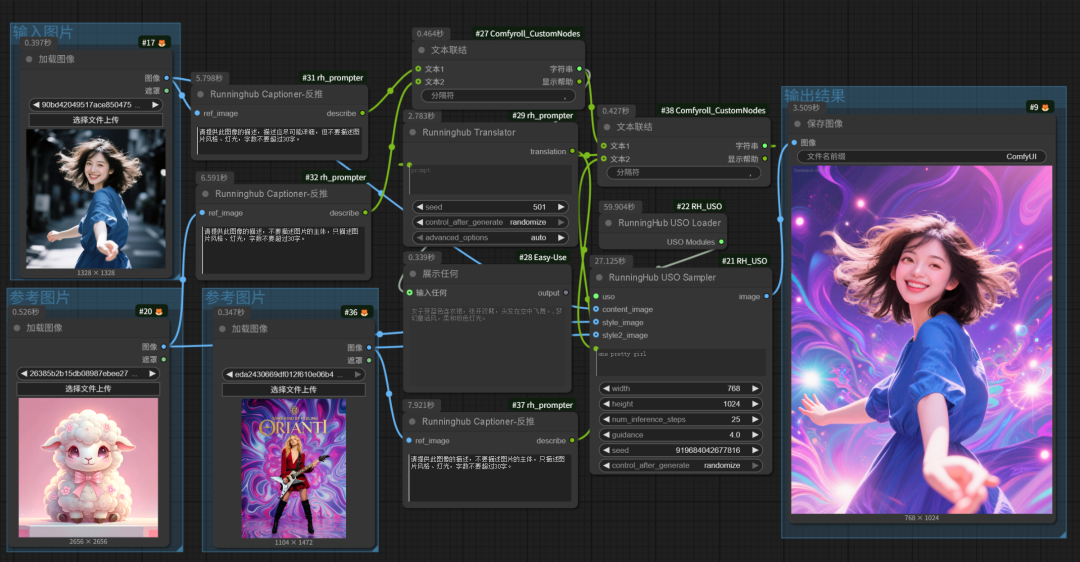Image resolution: width=1080 pixels, height=562 pixels.
Task: Collapse the 保存图像 node
Action: (797, 124)
